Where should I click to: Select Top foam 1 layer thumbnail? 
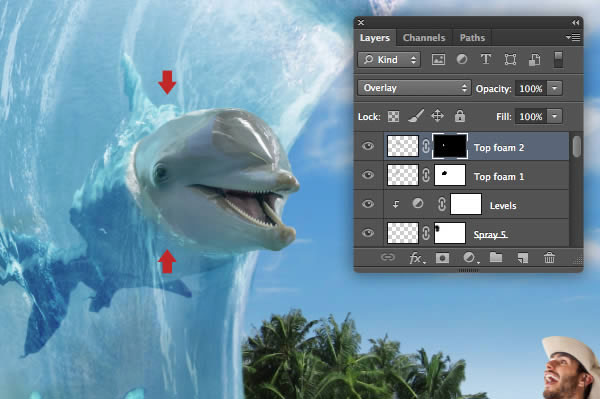[x=403, y=175]
